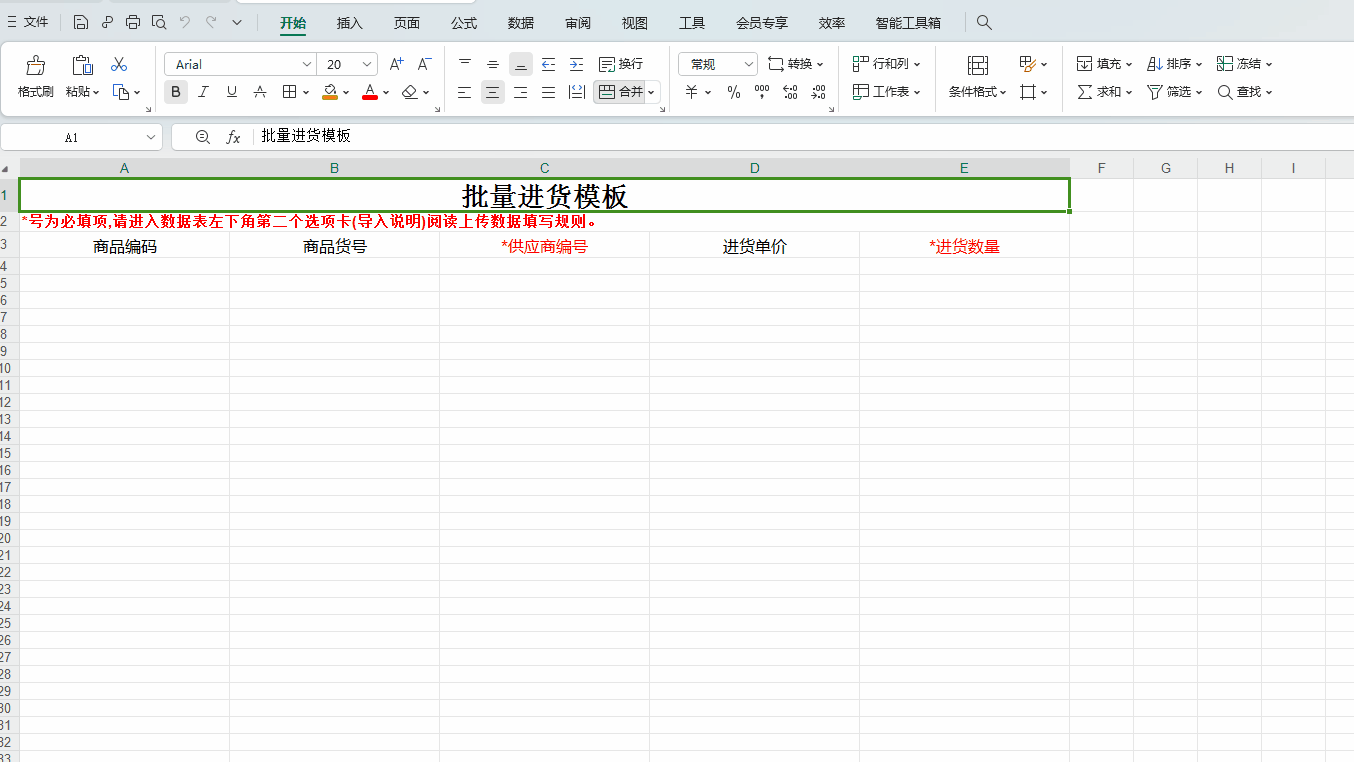Open the 数据 (Data) tab

click(521, 23)
